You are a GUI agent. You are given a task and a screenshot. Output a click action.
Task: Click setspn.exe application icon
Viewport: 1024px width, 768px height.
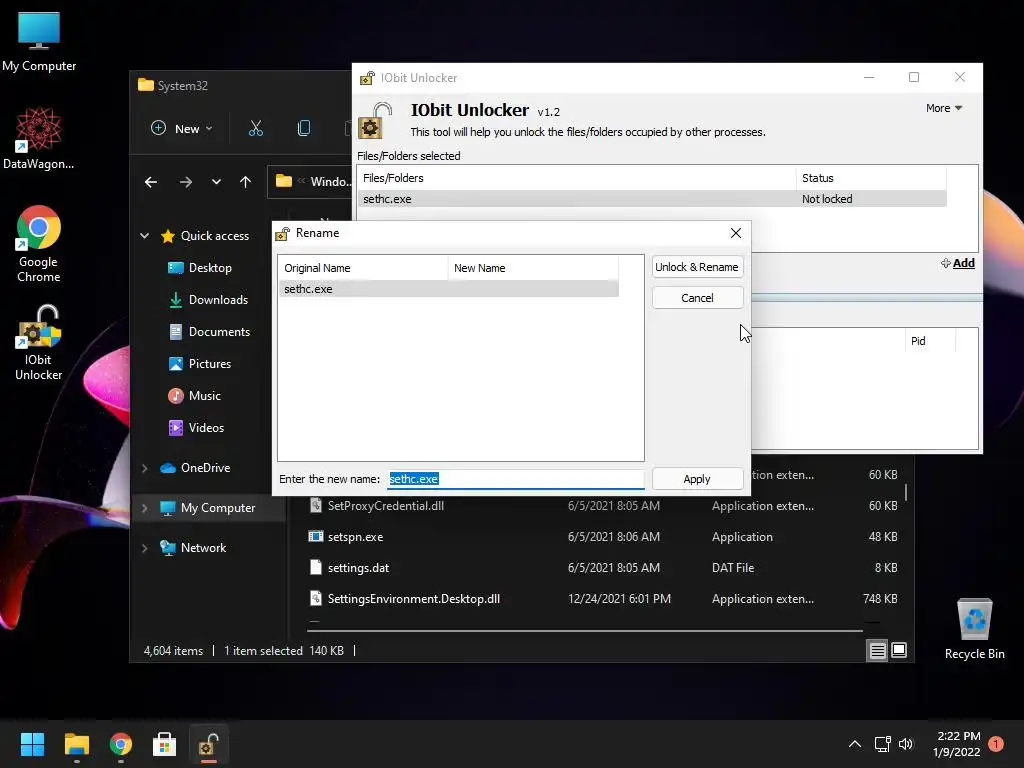tap(315, 537)
